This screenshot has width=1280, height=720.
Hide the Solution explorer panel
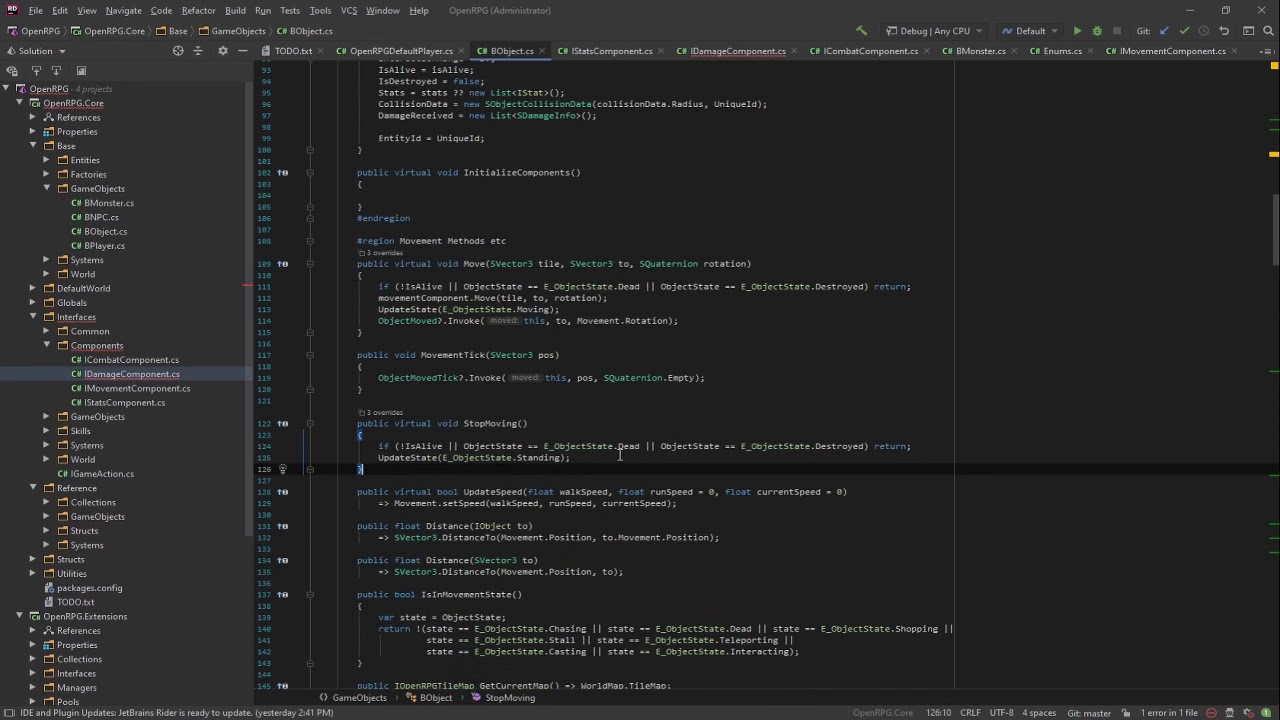(x=244, y=51)
